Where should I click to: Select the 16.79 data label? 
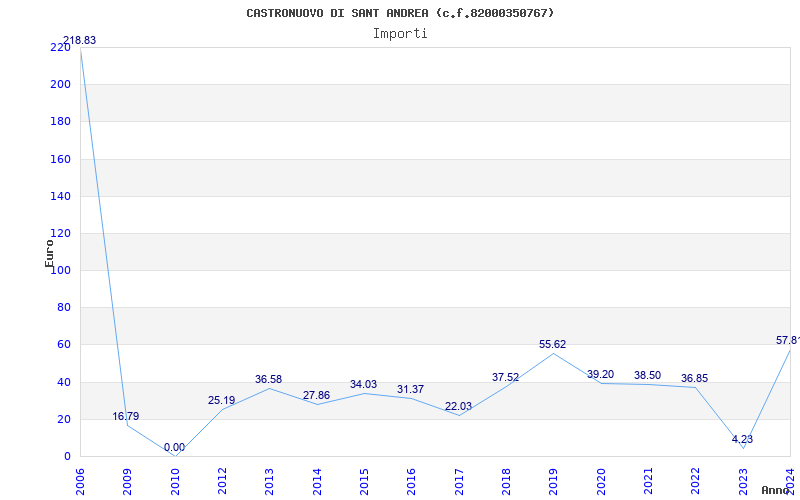point(126,416)
